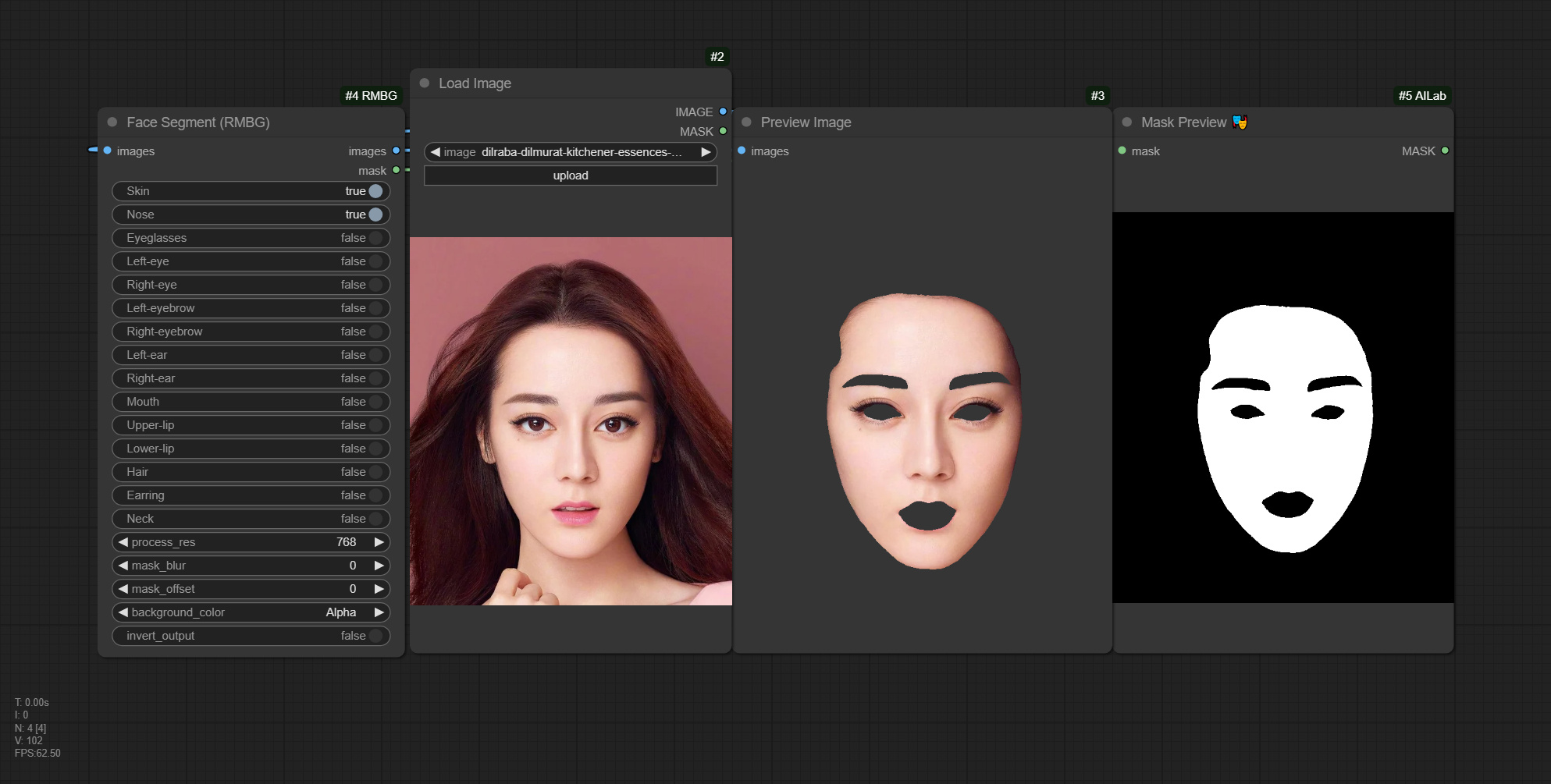Click the images input socket on Preview Image
Screen dimensions: 1551x784
tap(742, 151)
